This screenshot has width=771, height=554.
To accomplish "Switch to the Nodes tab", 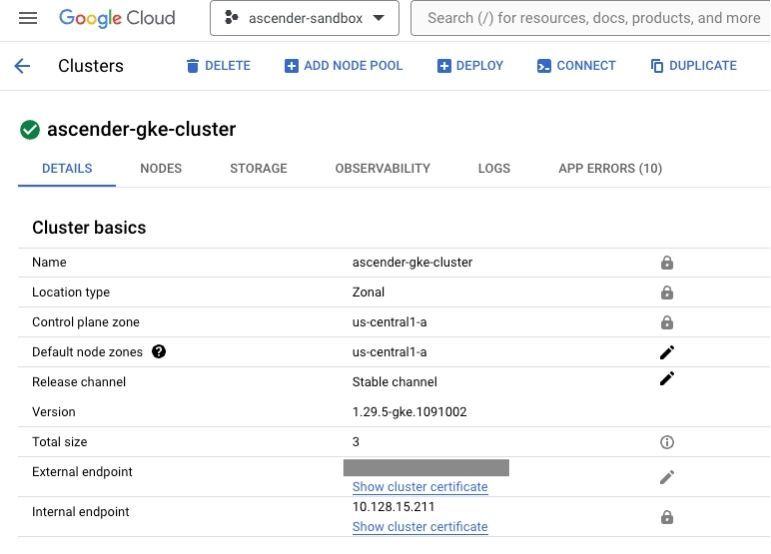I will click(x=161, y=168).
